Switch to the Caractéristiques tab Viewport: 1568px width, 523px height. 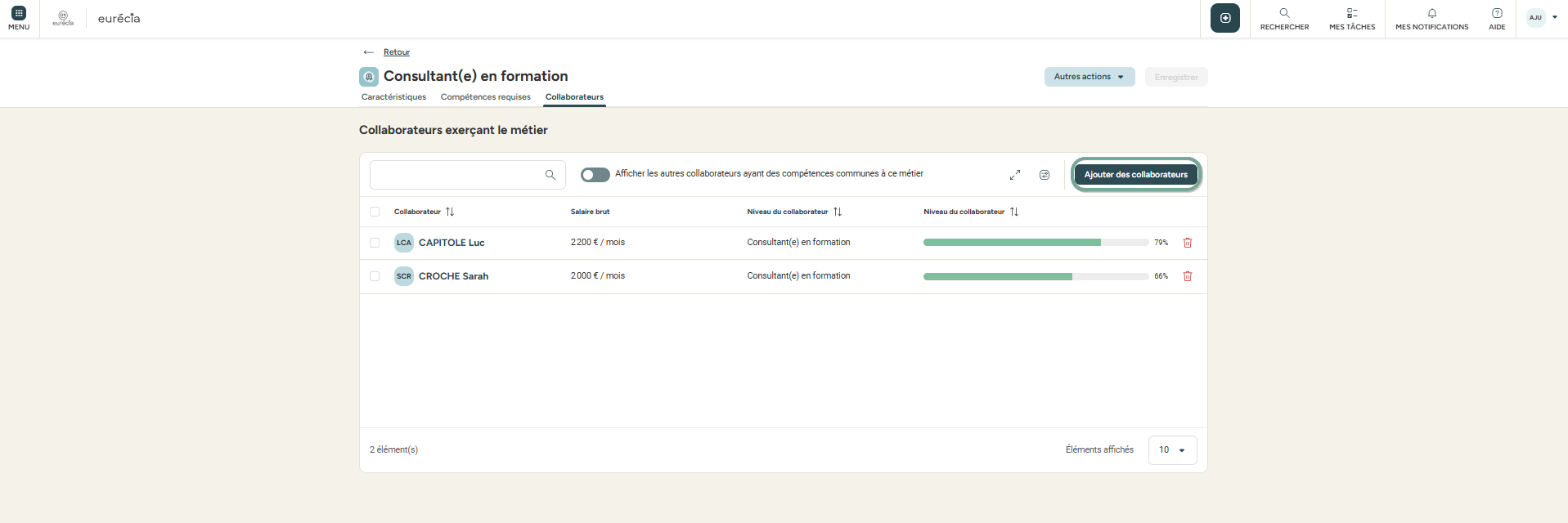393,97
